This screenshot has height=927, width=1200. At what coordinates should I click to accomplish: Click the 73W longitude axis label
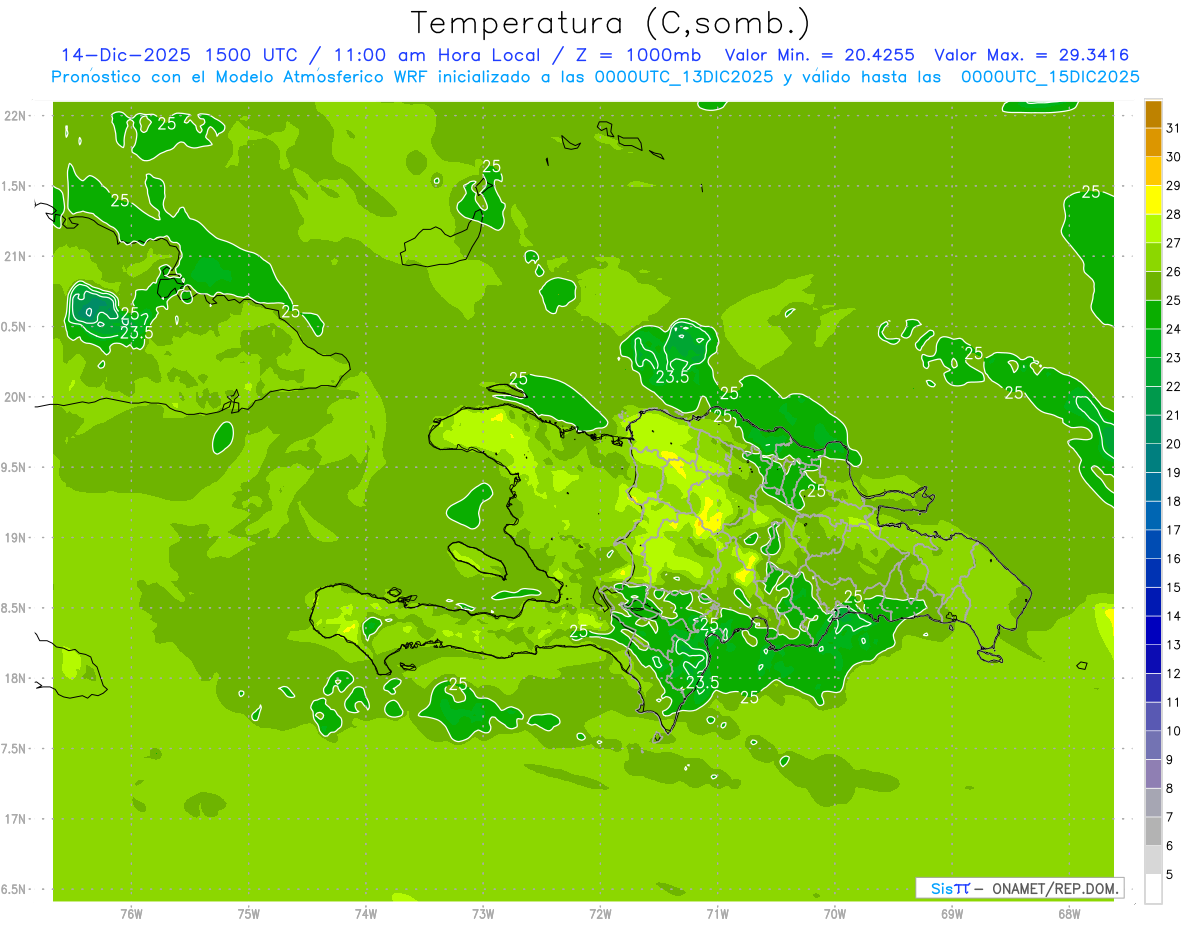[x=483, y=913]
